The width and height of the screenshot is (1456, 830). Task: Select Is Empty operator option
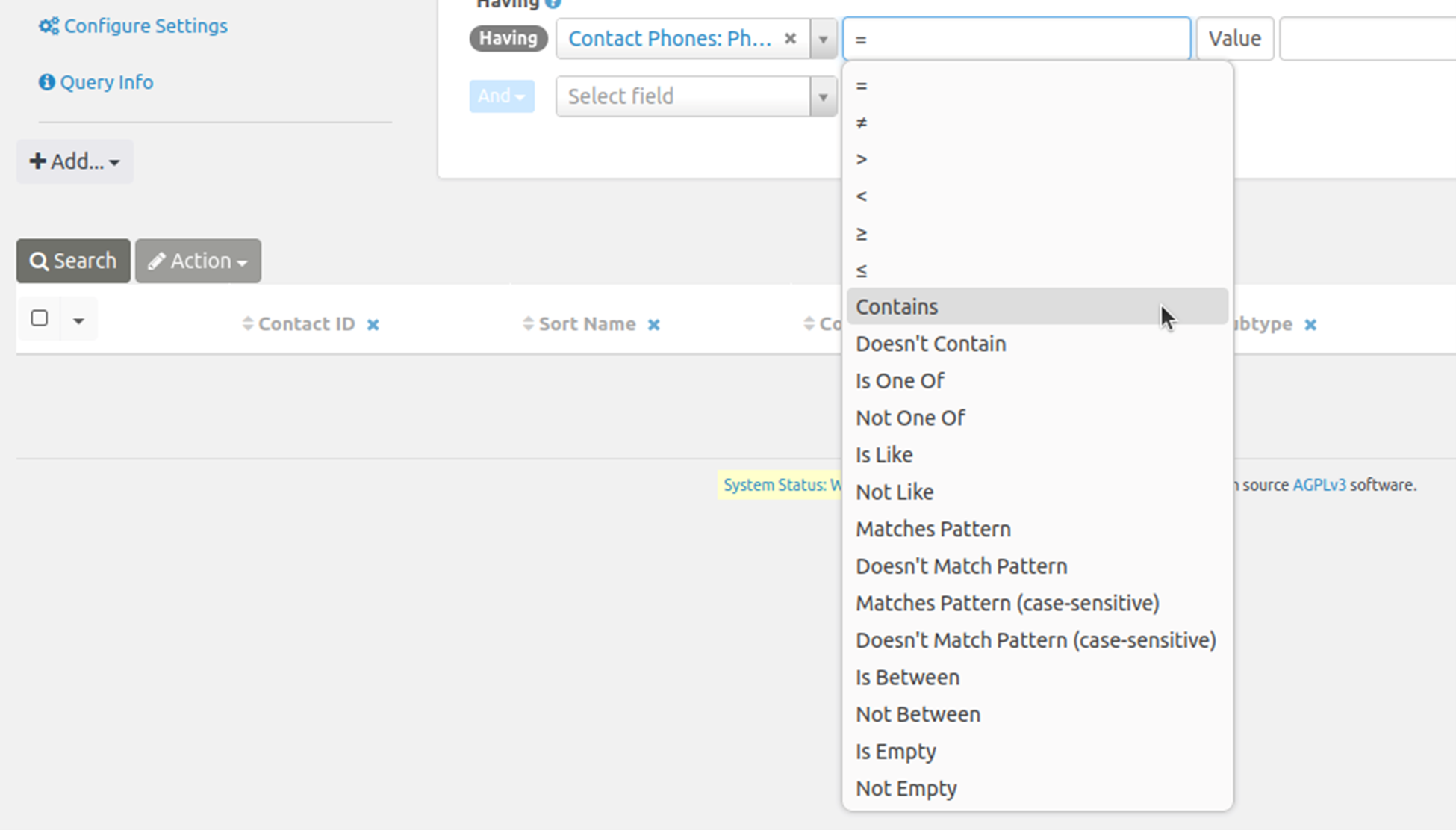click(896, 752)
